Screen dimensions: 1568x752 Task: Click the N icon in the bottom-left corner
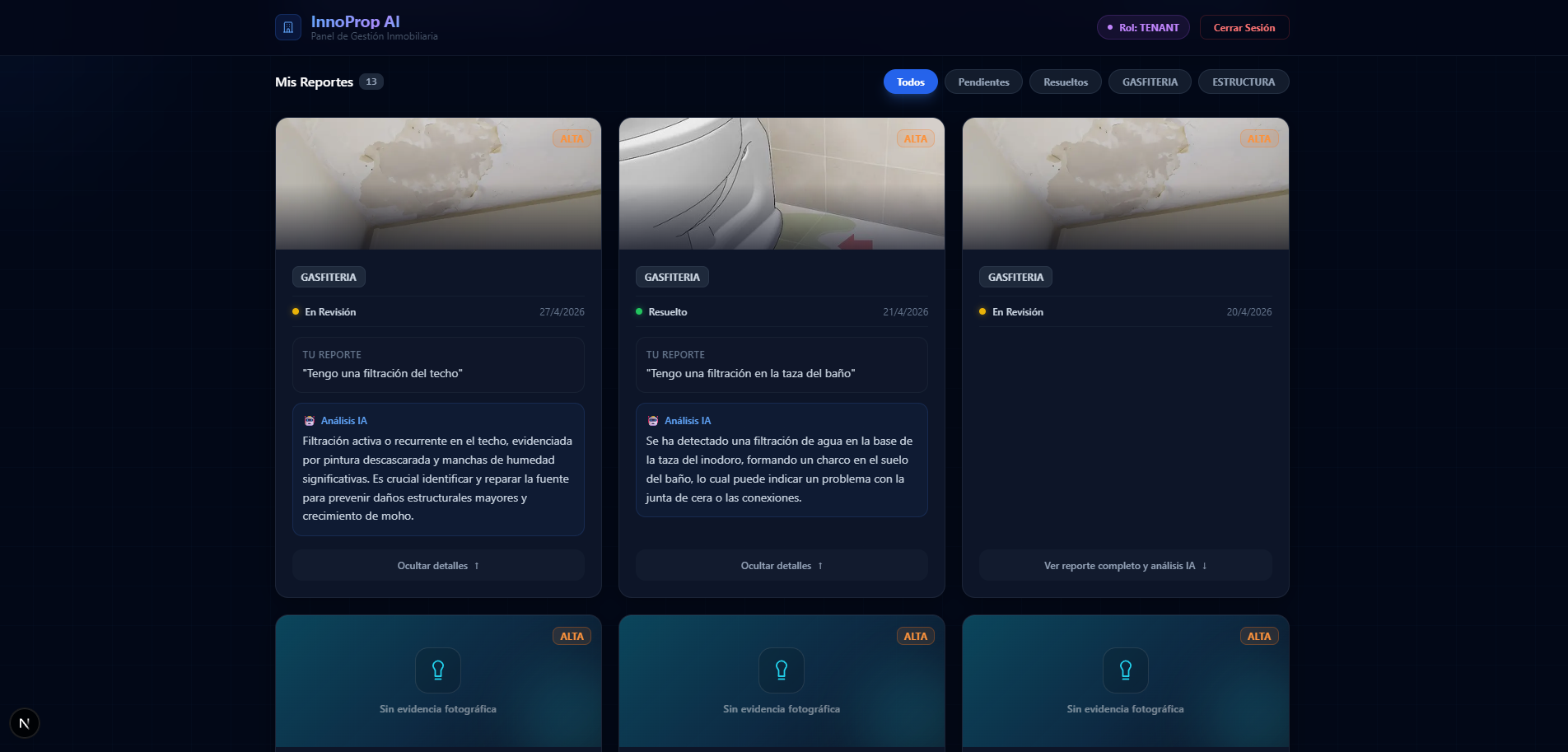point(25,722)
